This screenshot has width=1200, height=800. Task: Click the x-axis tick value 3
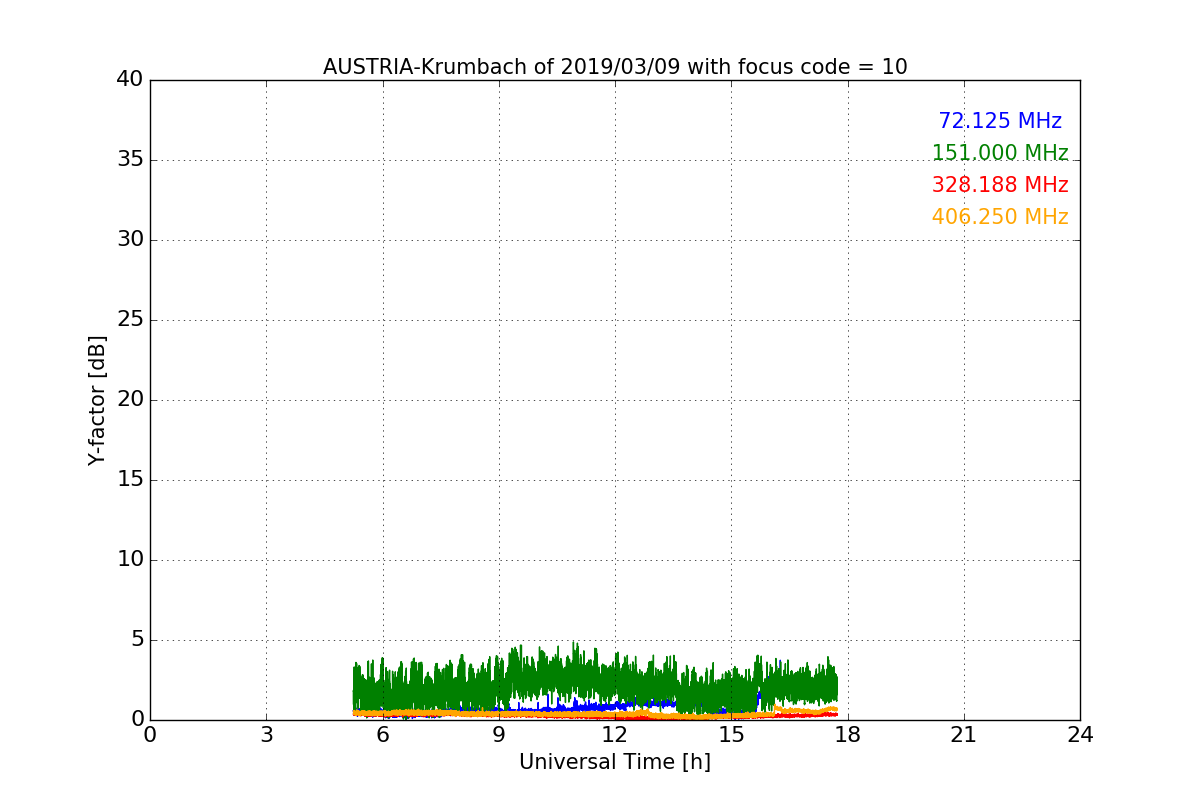(x=266, y=735)
